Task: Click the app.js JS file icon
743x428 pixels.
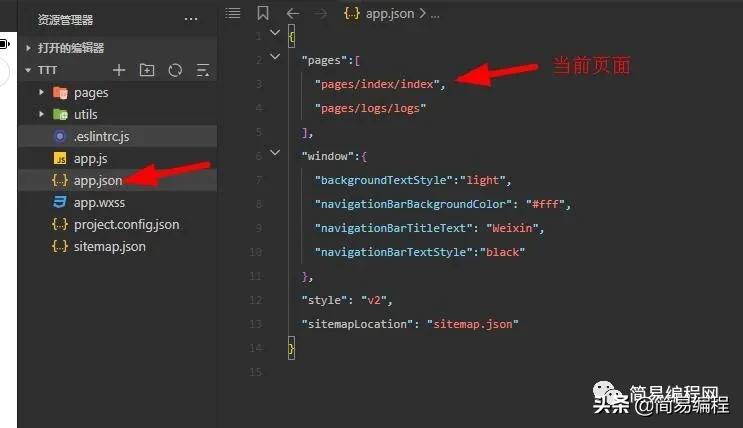Action: click(60, 158)
